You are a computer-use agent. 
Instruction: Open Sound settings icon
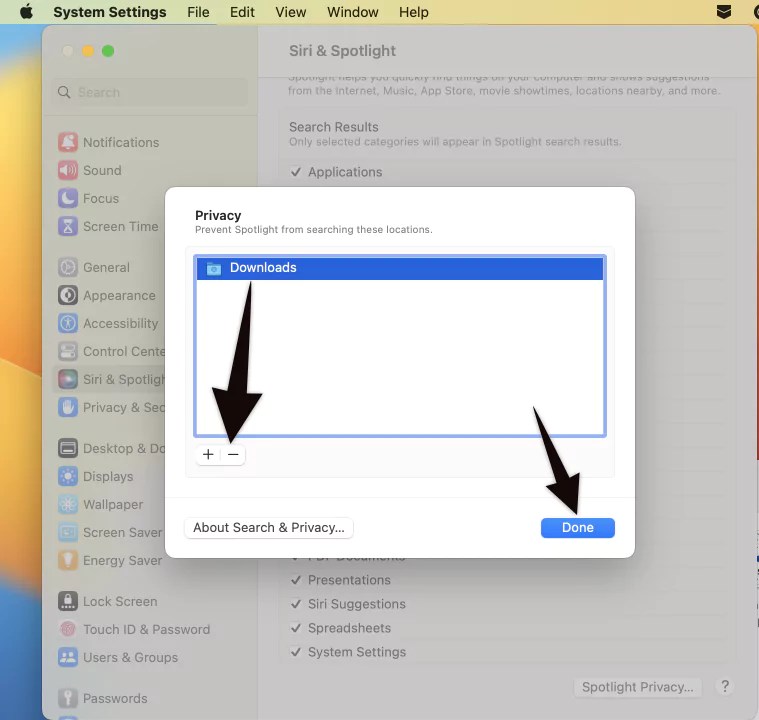[x=68, y=170]
